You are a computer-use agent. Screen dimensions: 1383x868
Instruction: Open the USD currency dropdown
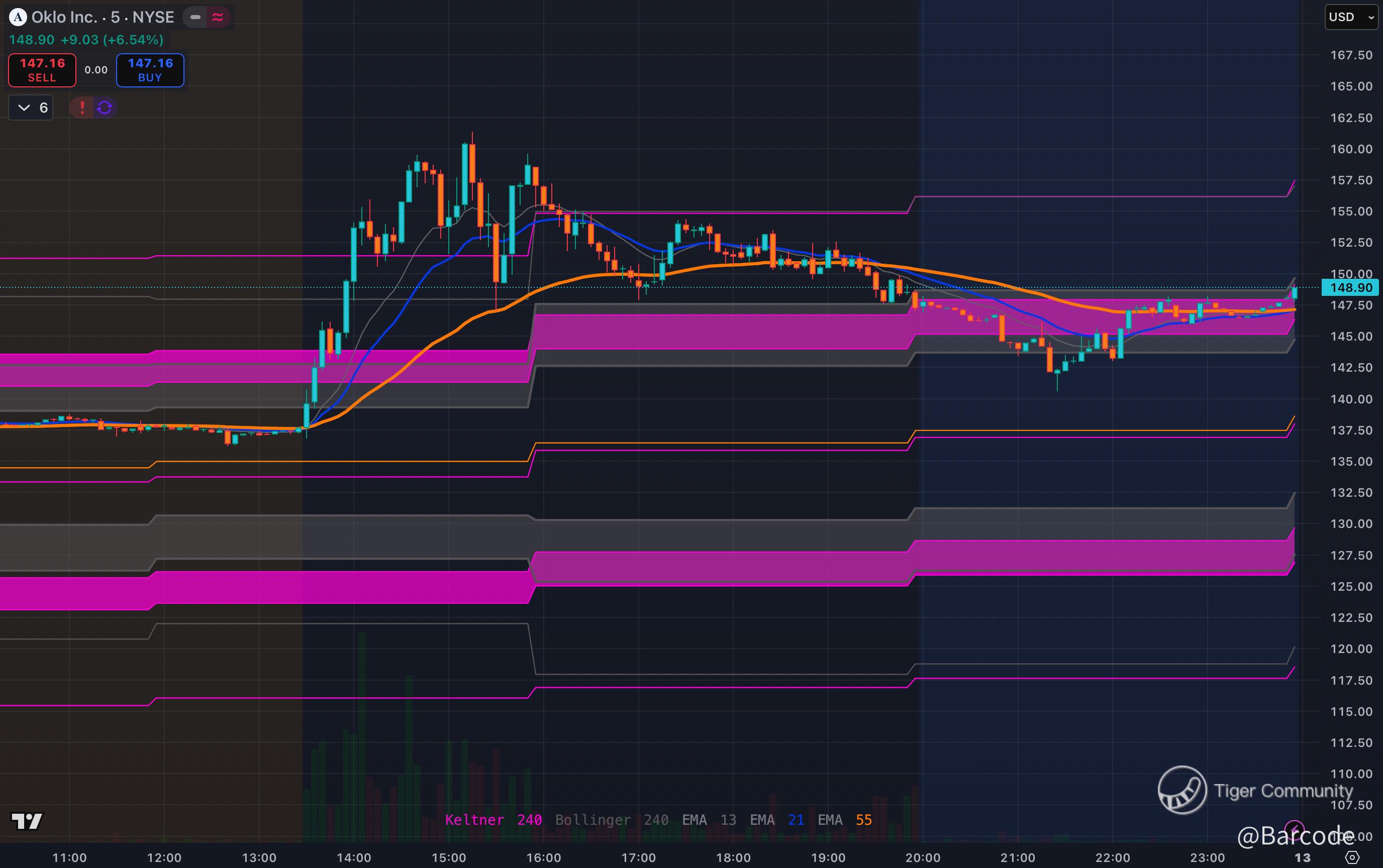tap(1351, 17)
